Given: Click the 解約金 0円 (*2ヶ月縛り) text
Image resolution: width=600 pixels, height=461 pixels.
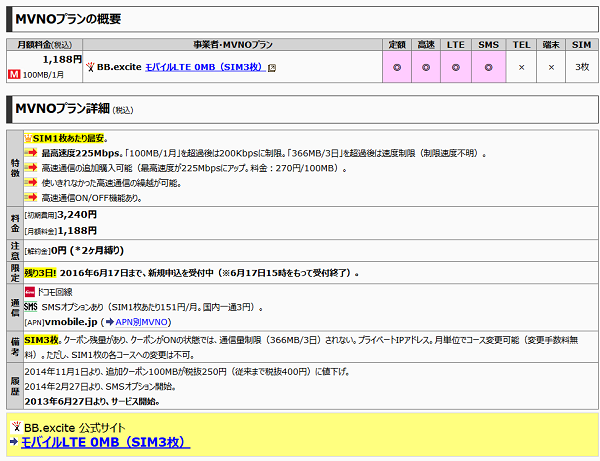Looking at the screenshot, I should coord(74,251).
